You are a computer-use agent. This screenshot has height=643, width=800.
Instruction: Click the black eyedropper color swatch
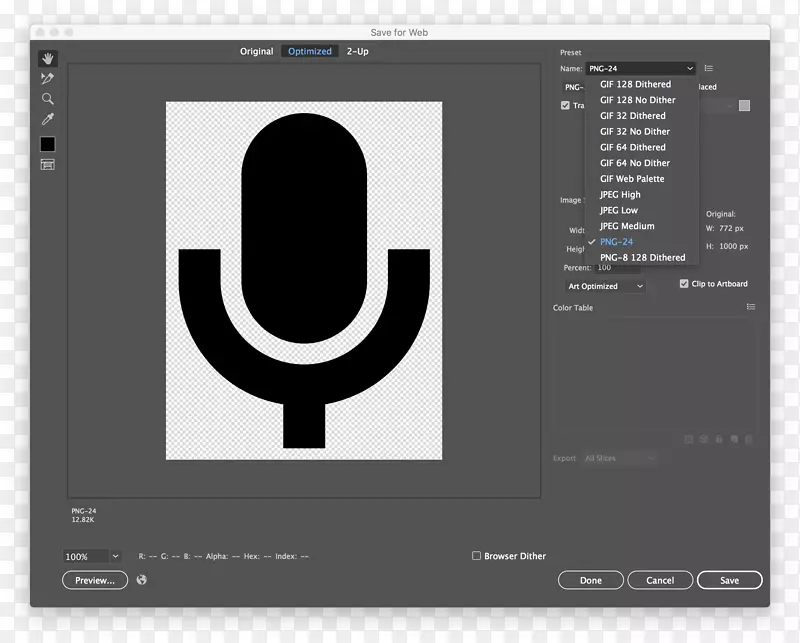click(47, 144)
